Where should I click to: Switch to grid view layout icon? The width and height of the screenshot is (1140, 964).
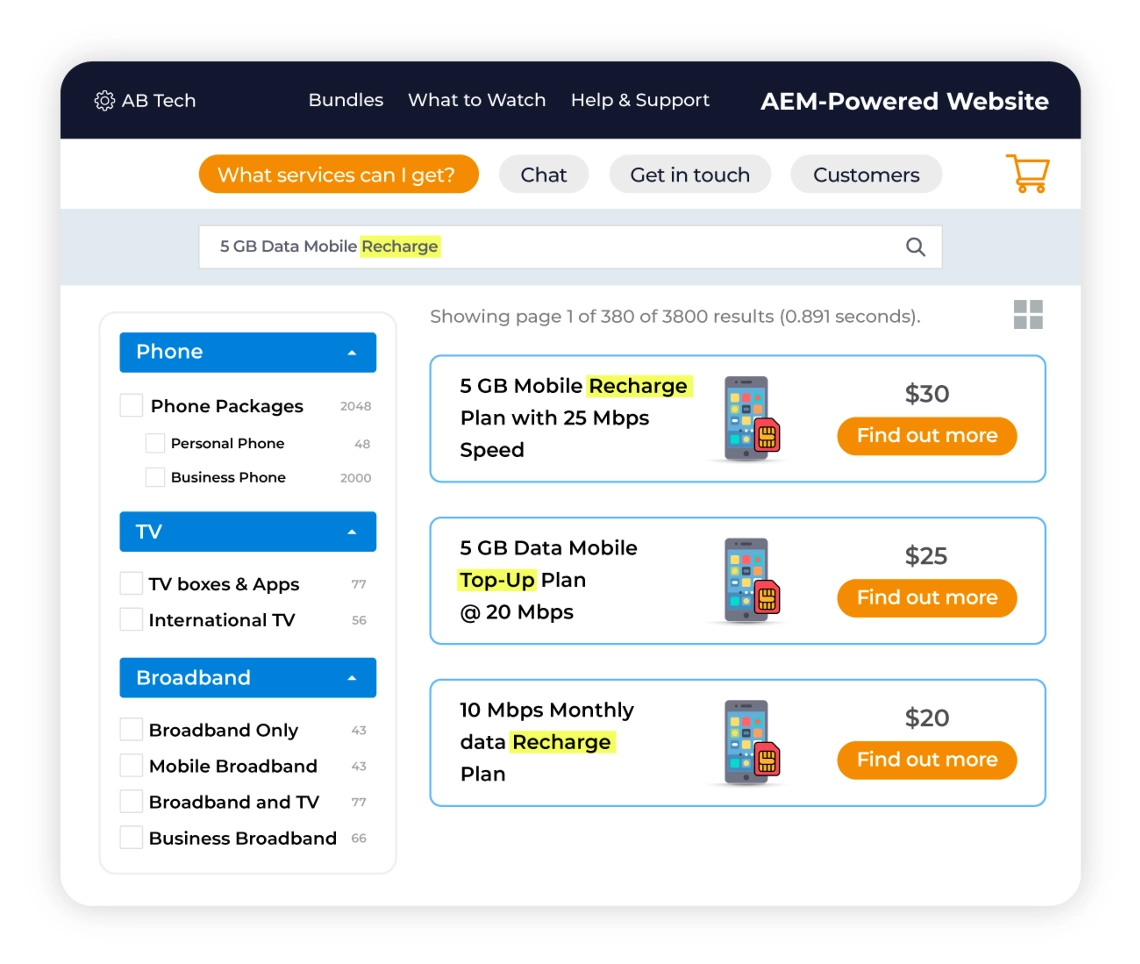1028,315
